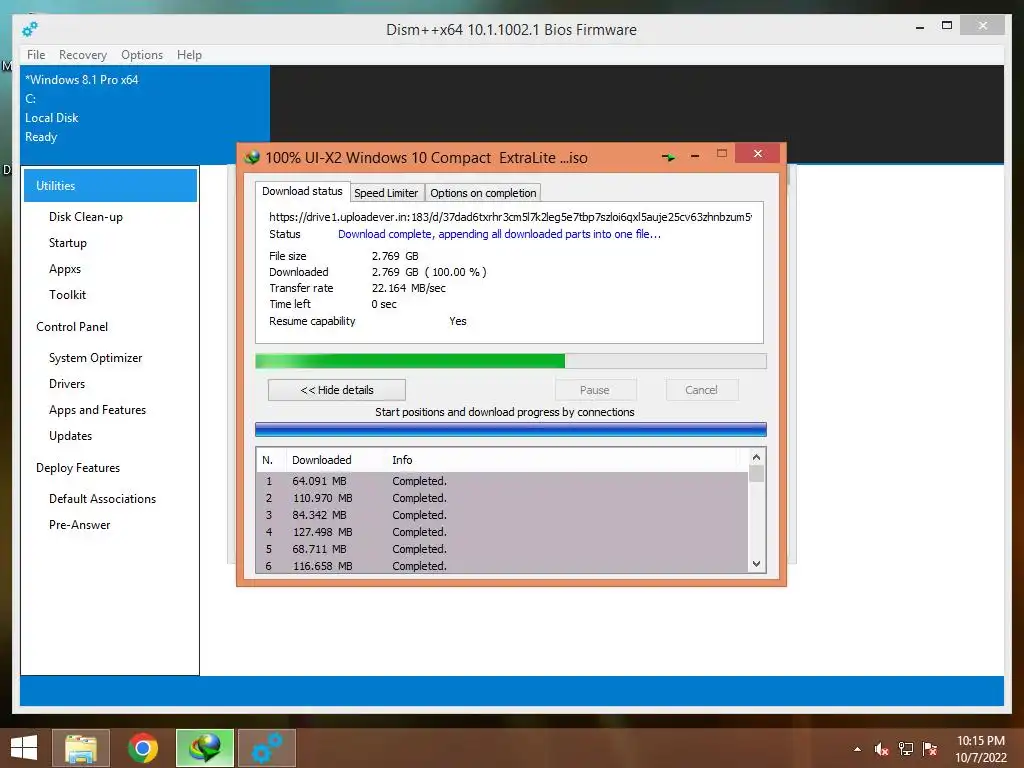Select connection row with 110.970 MB
The image size is (1024, 768).
coord(502,498)
